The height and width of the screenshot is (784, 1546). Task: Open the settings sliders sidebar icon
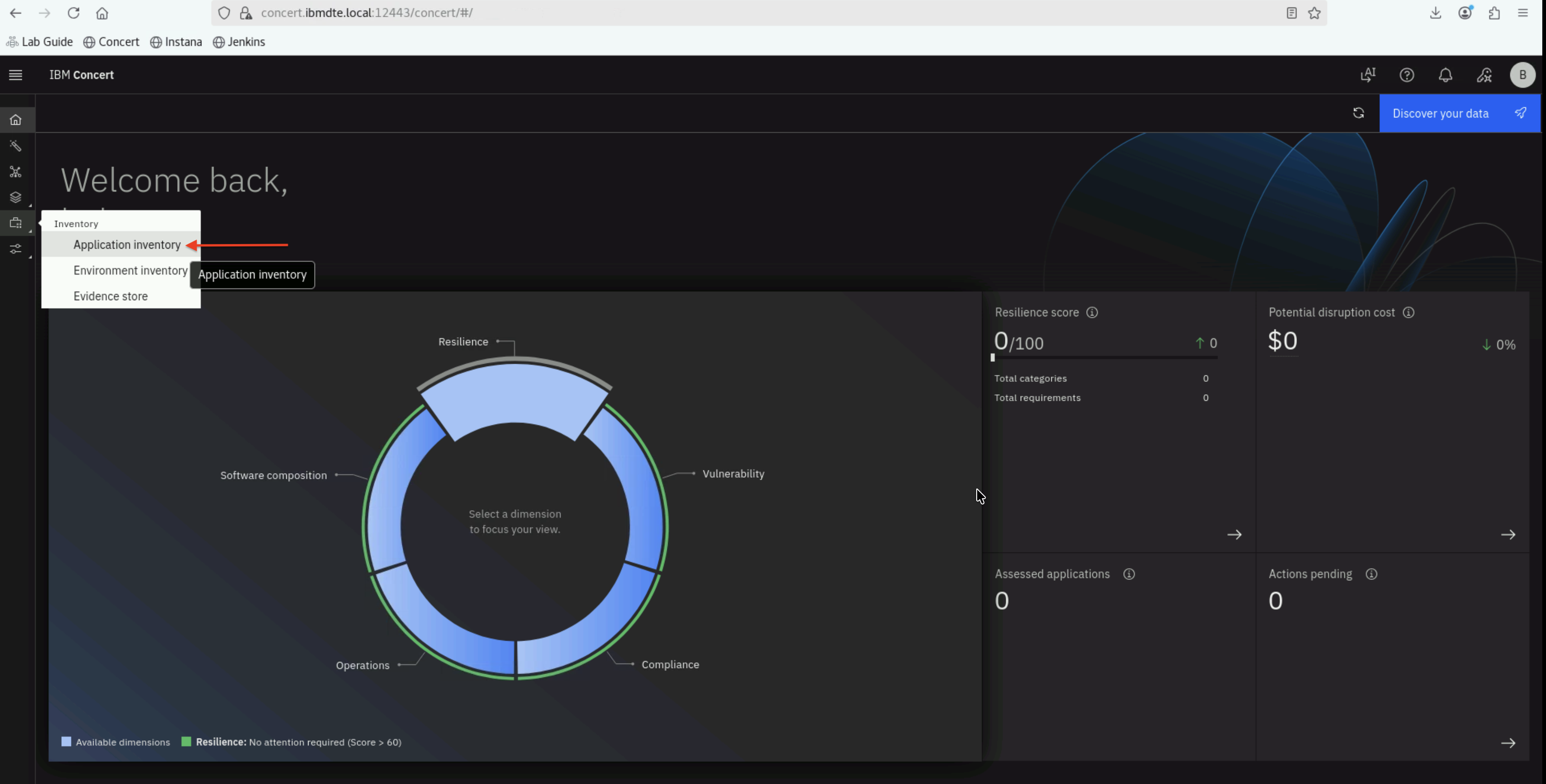pyautogui.click(x=16, y=248)
